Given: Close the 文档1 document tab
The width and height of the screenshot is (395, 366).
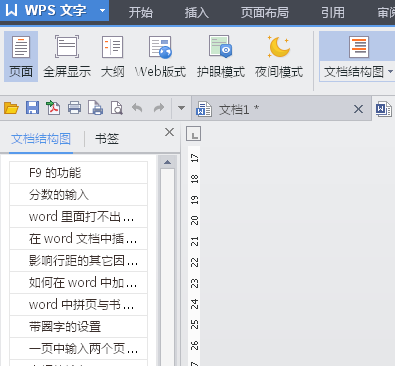Looking at the screenshot, I should pos(358,109).
